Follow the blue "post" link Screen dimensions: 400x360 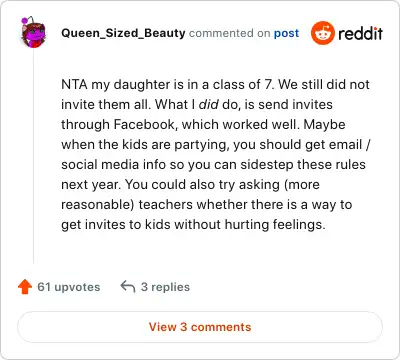click(286, 33)
